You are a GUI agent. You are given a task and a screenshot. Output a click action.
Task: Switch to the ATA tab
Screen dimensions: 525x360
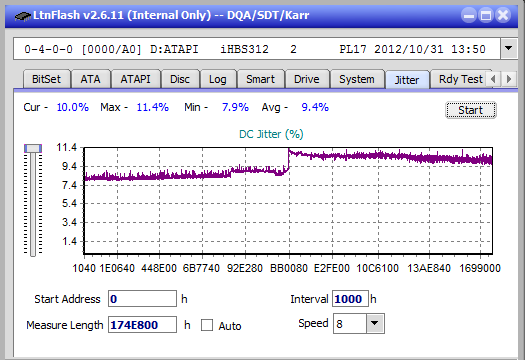coord(90,79)
